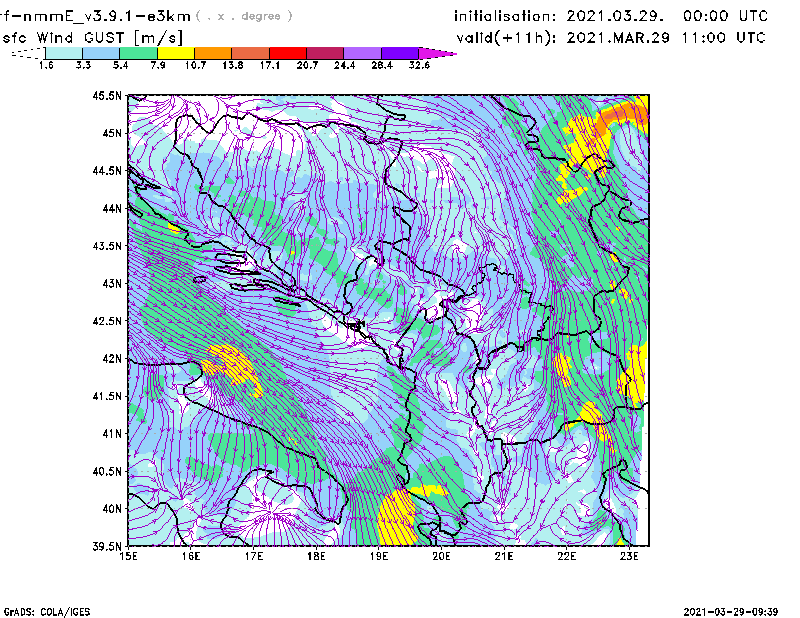Screen dimensions: 800x618
Task: Click the 'GrADS: COLA/IGES' footer text
Action: 47,612
